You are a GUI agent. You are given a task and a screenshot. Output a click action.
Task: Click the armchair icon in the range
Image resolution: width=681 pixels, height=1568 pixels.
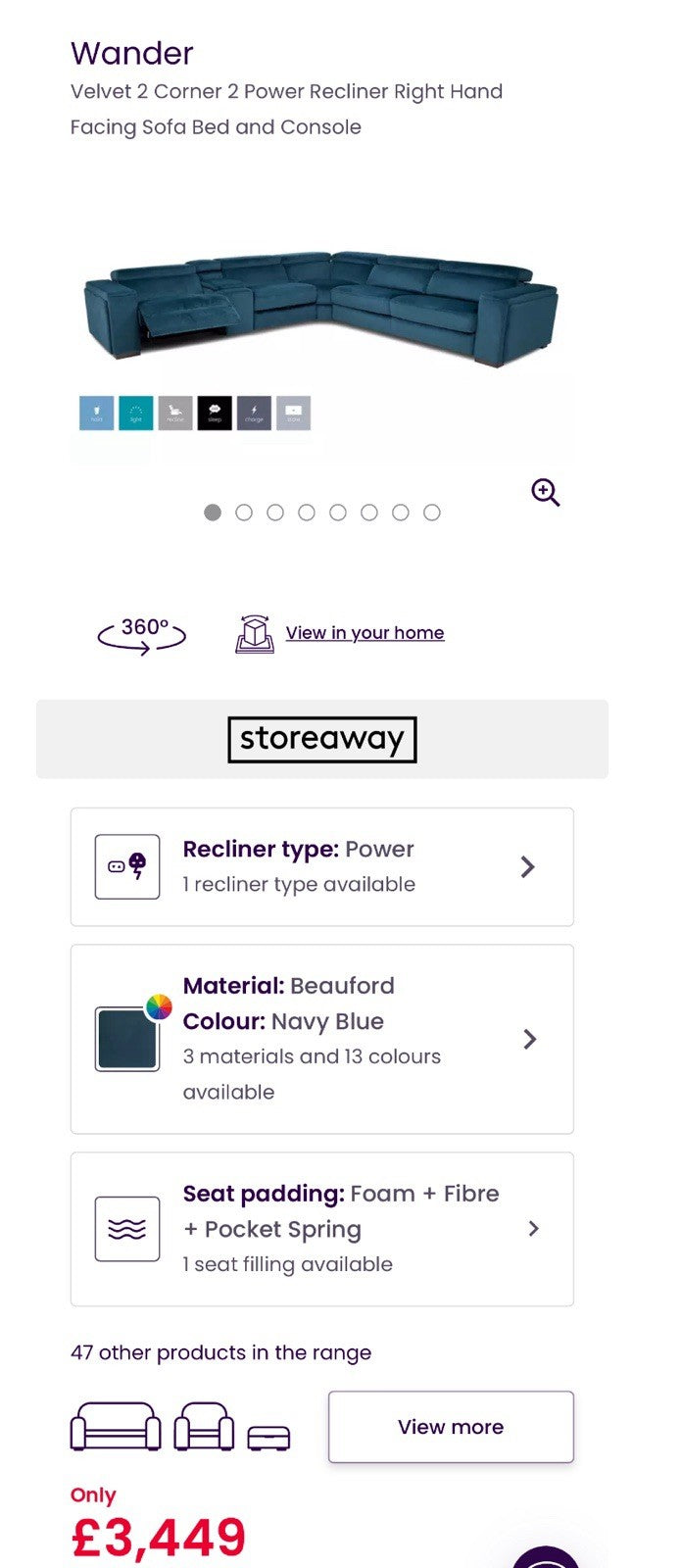(204, 1427)
